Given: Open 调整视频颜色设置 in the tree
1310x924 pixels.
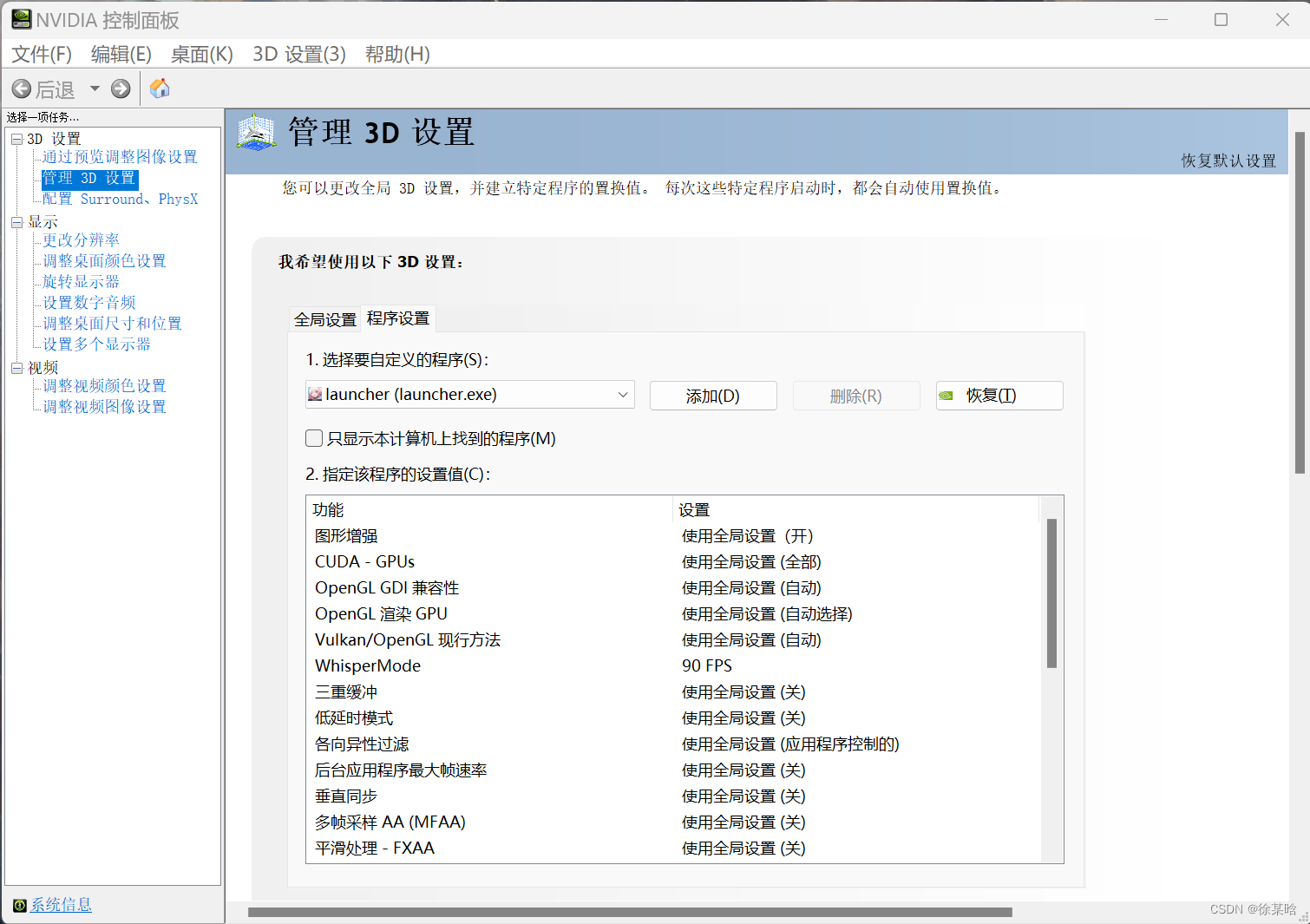Looking at the screenshot, I should 104,386.
